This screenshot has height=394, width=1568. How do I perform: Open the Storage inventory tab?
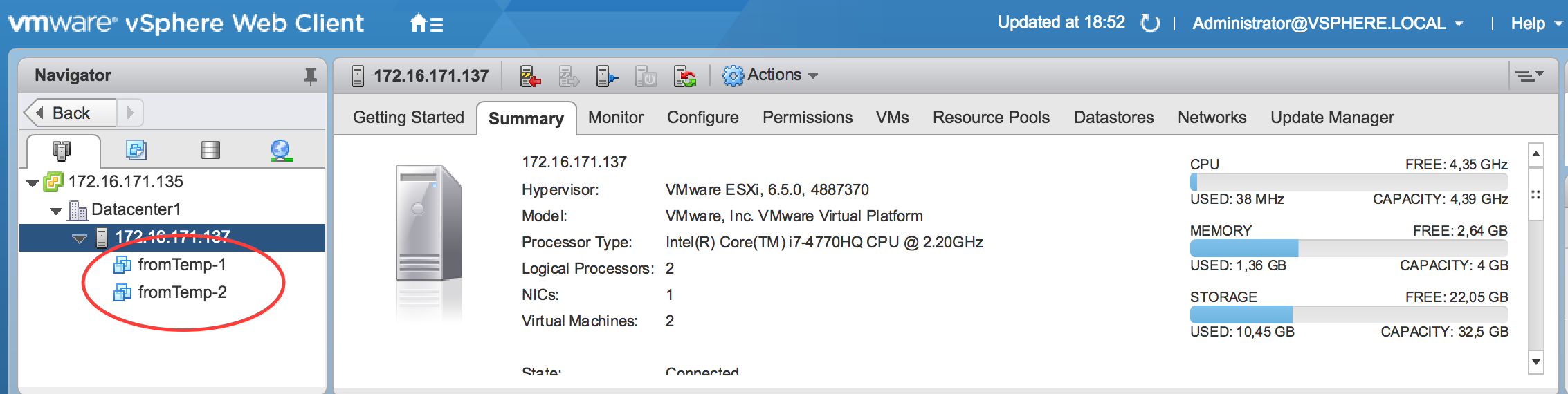click(x=210, y=150)
